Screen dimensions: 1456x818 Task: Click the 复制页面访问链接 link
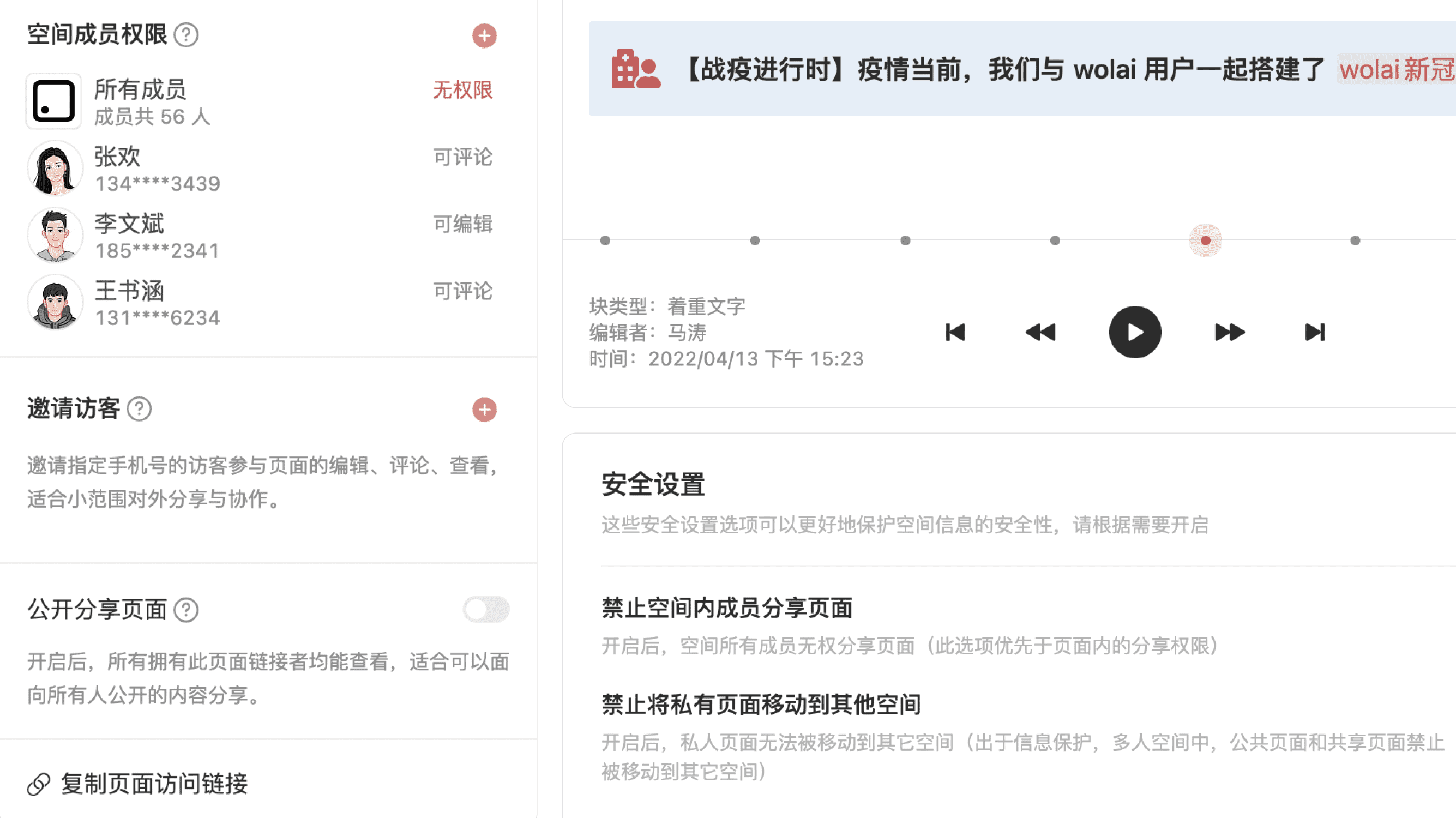point(155,784)
